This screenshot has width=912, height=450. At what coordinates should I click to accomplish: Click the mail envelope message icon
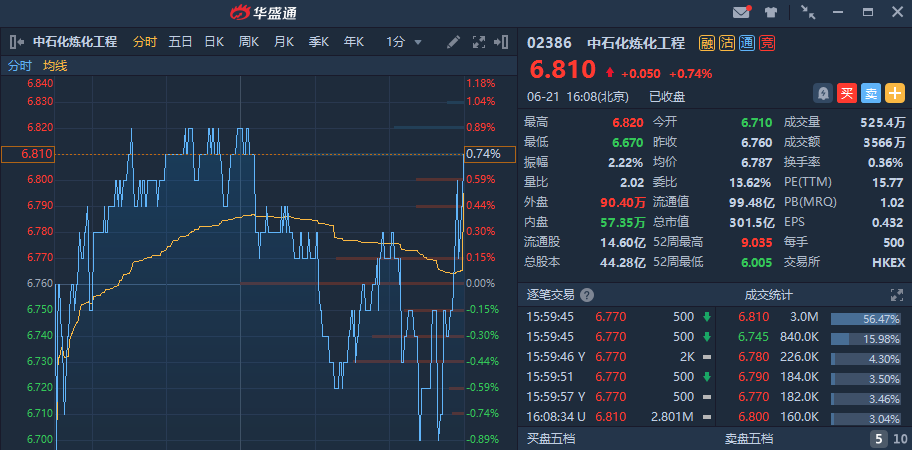pos(740,13)
